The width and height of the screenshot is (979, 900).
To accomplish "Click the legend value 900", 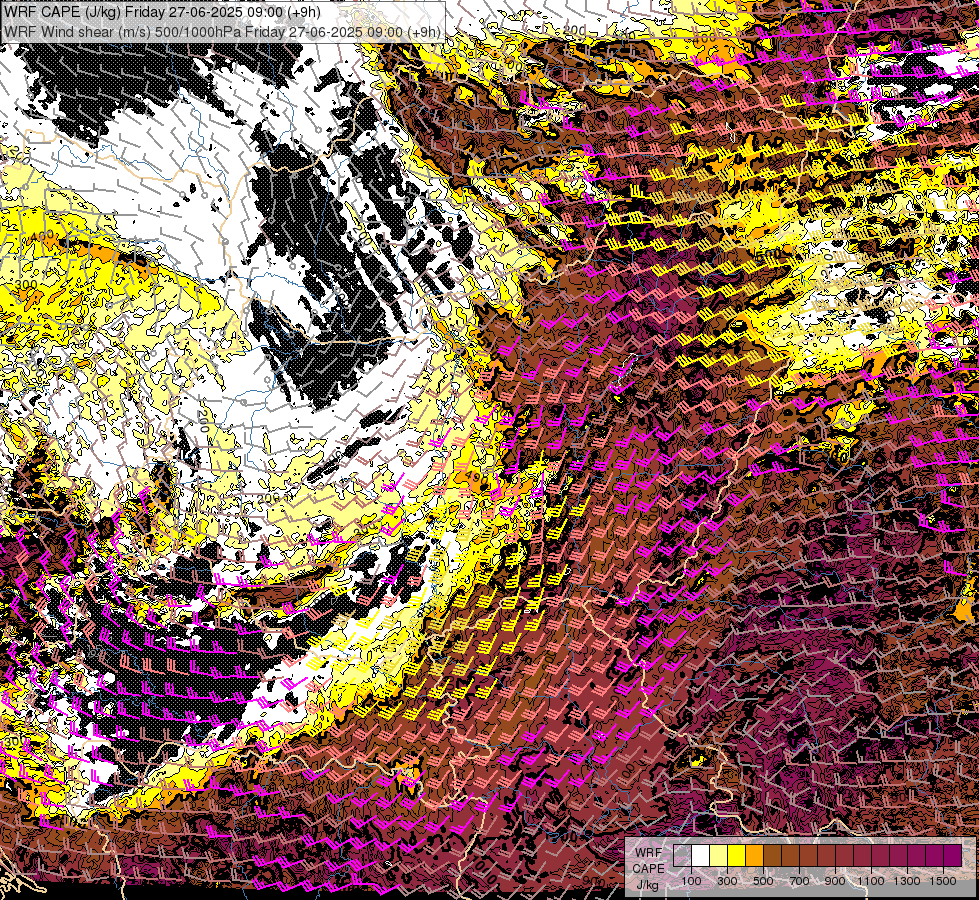I will (835, 881).
